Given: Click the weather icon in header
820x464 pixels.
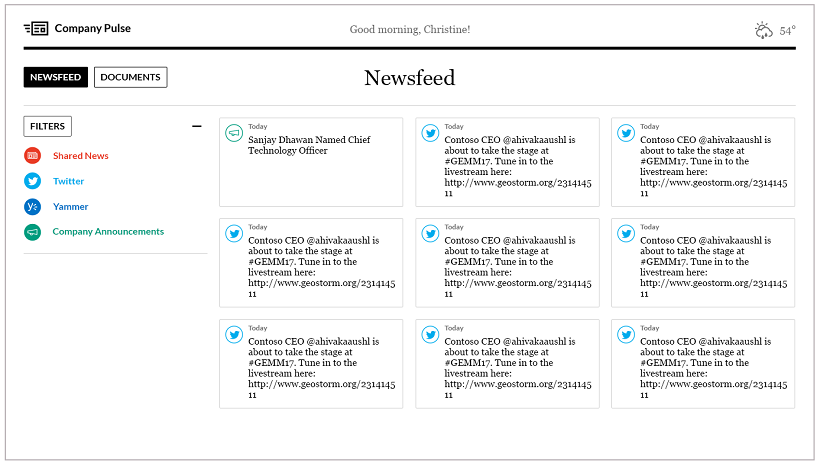Looking at the screenshot, I should click(x=764, y=30).
